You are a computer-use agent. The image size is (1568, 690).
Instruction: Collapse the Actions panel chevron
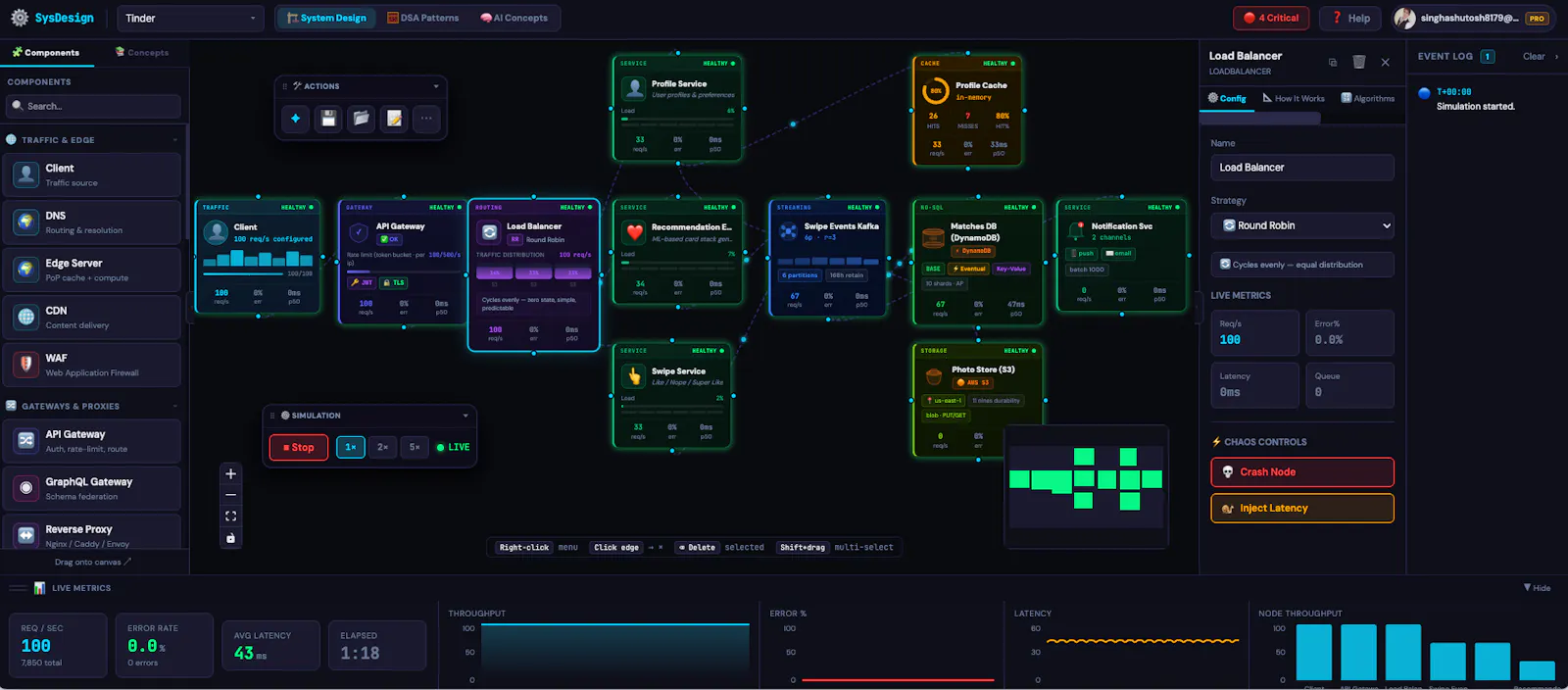tap(436, 86)
